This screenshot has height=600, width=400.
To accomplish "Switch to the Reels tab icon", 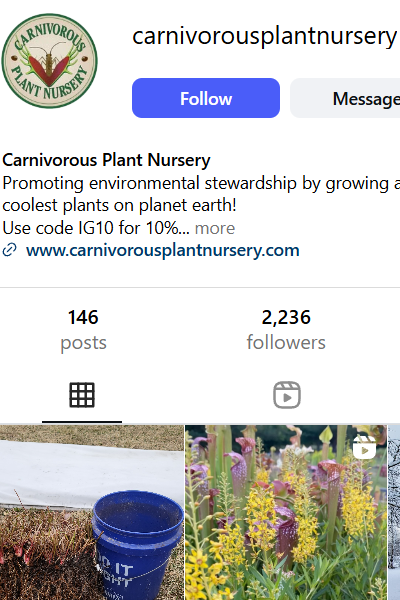I will [287, 395].
